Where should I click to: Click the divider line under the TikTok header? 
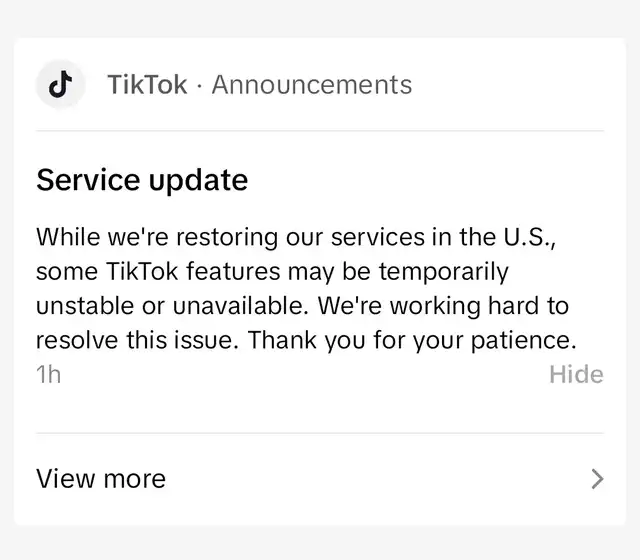pyautogui.click(x=320, y=131)
